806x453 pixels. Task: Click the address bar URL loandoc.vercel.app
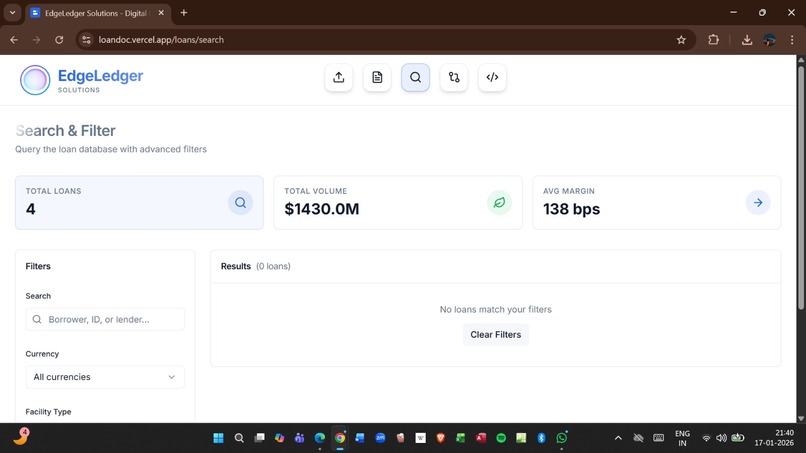coord(161,40)
